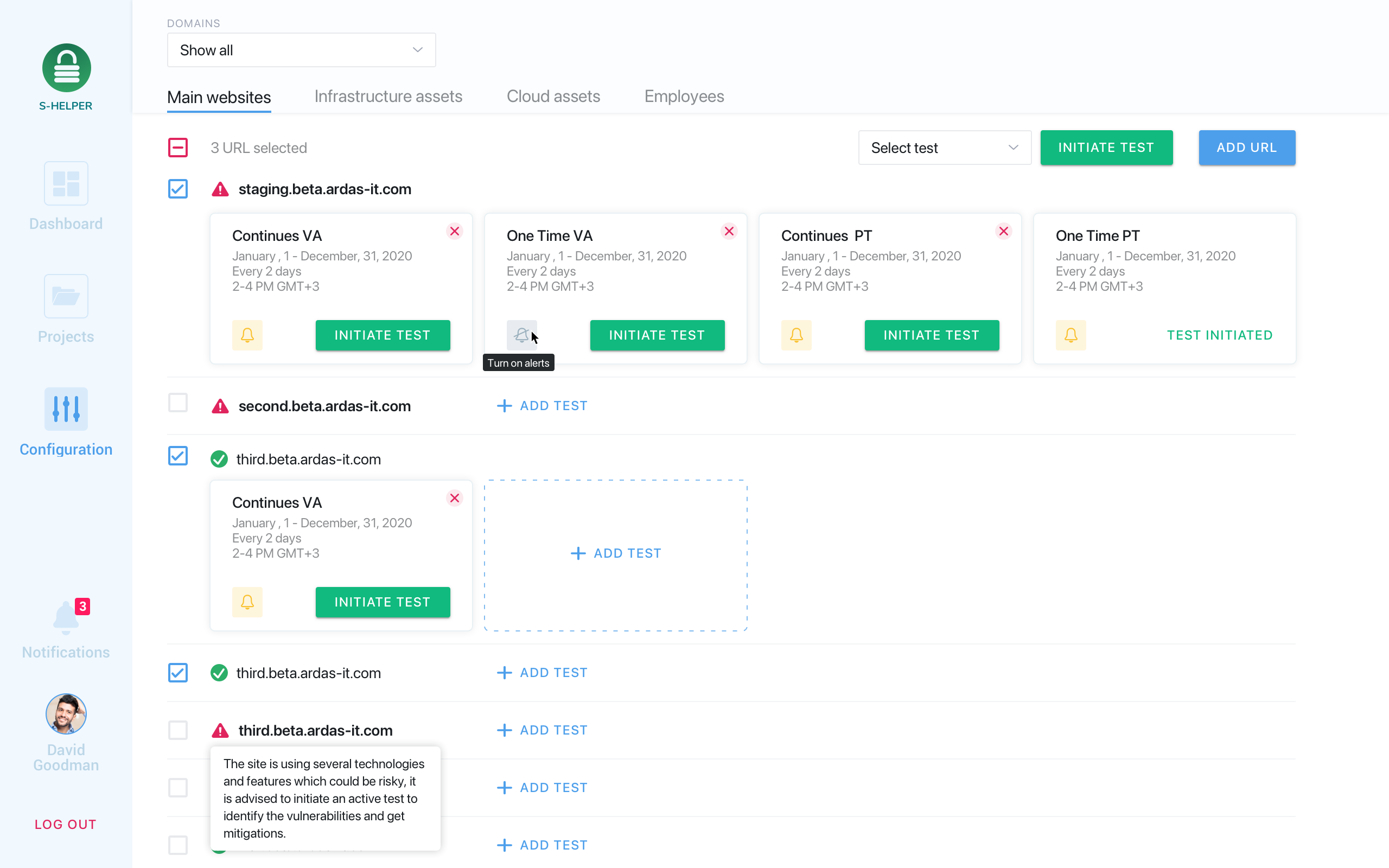This screenshot has width=1389, height=868.
Task: Click Turn on alerts bell for One Time VA
Action: pyautogui.click(x=522, y=334)
